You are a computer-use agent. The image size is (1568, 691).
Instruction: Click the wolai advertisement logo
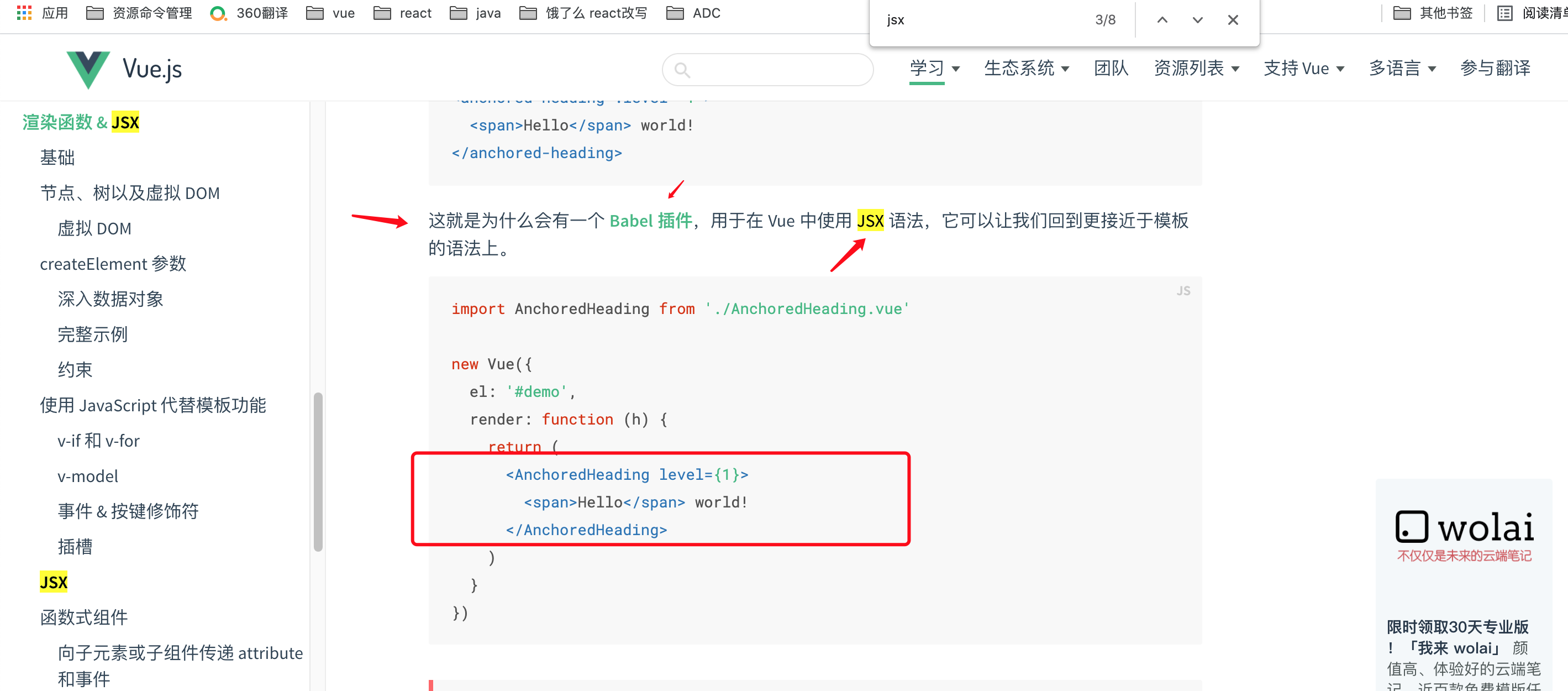point(1464,527)
